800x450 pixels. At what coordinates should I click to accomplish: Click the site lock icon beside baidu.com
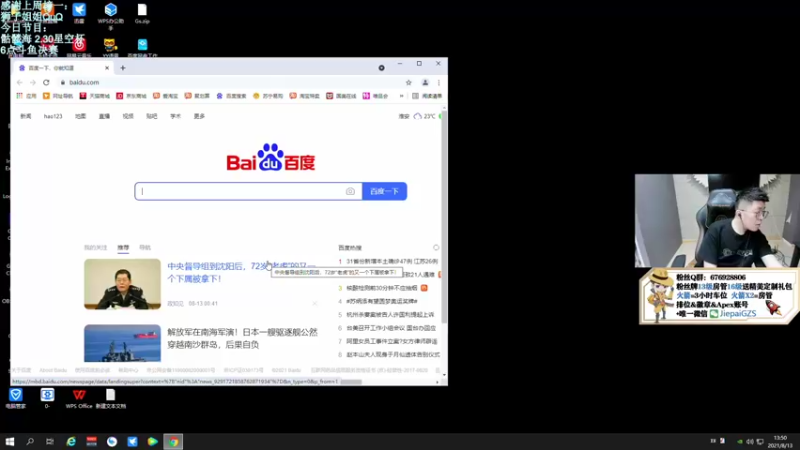(63, 82)
